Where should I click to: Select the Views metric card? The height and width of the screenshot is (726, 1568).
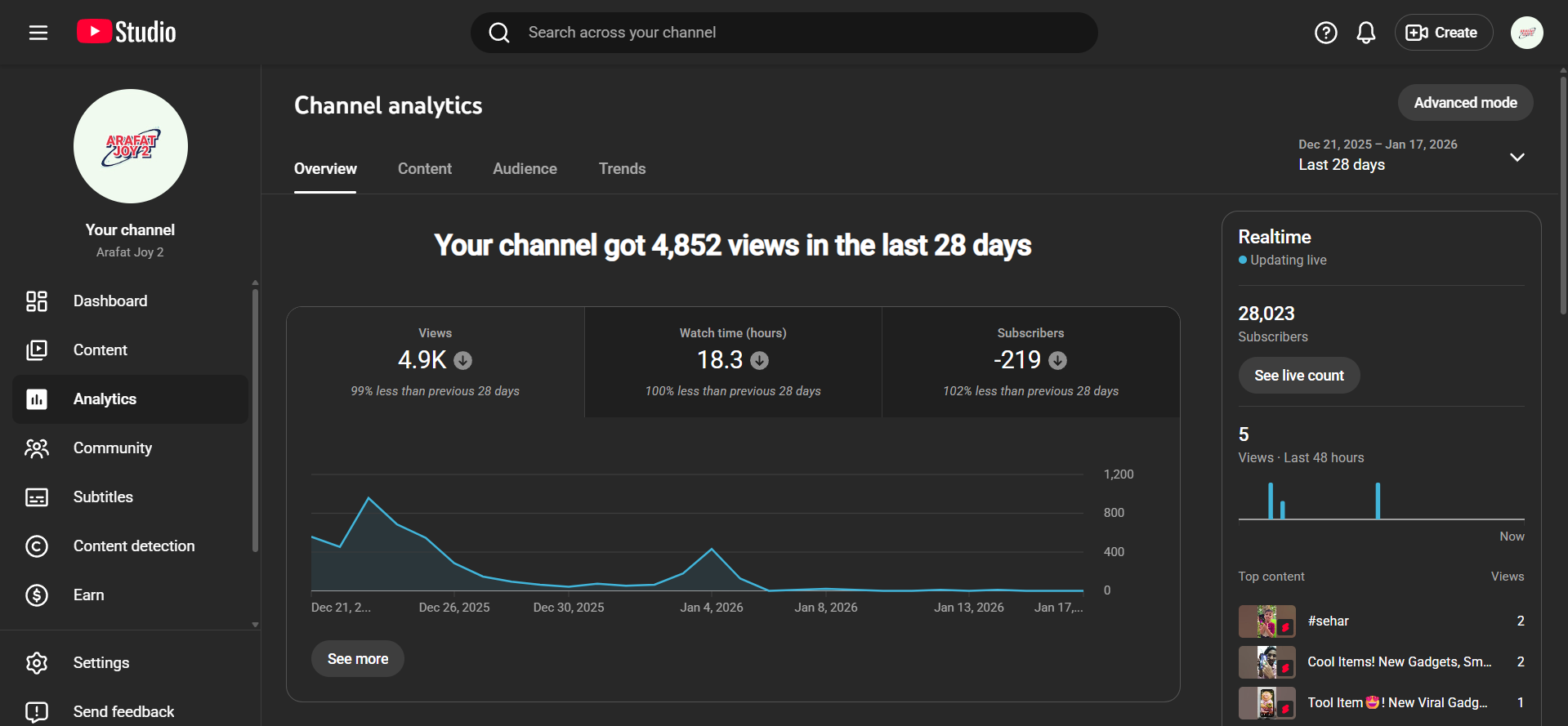435,362
